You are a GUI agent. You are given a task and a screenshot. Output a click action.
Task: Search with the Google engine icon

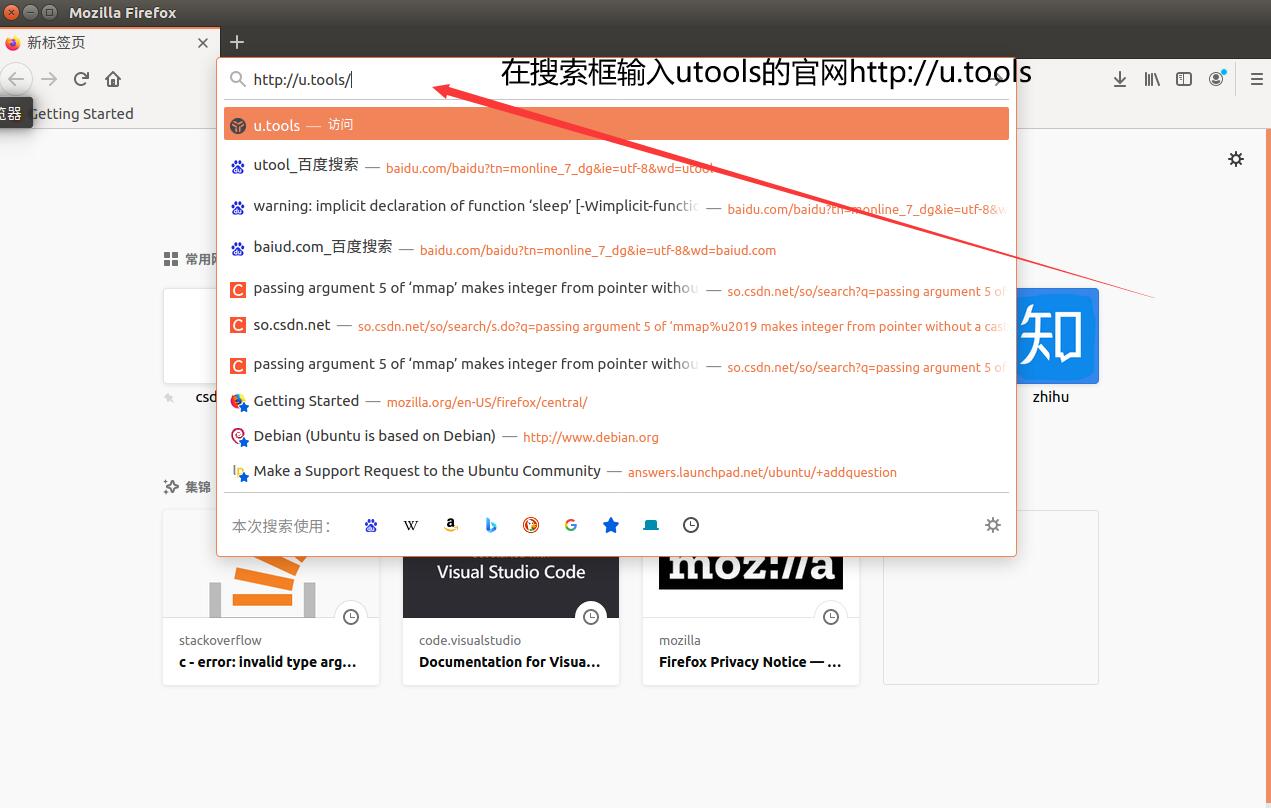(x=571, y=524)
